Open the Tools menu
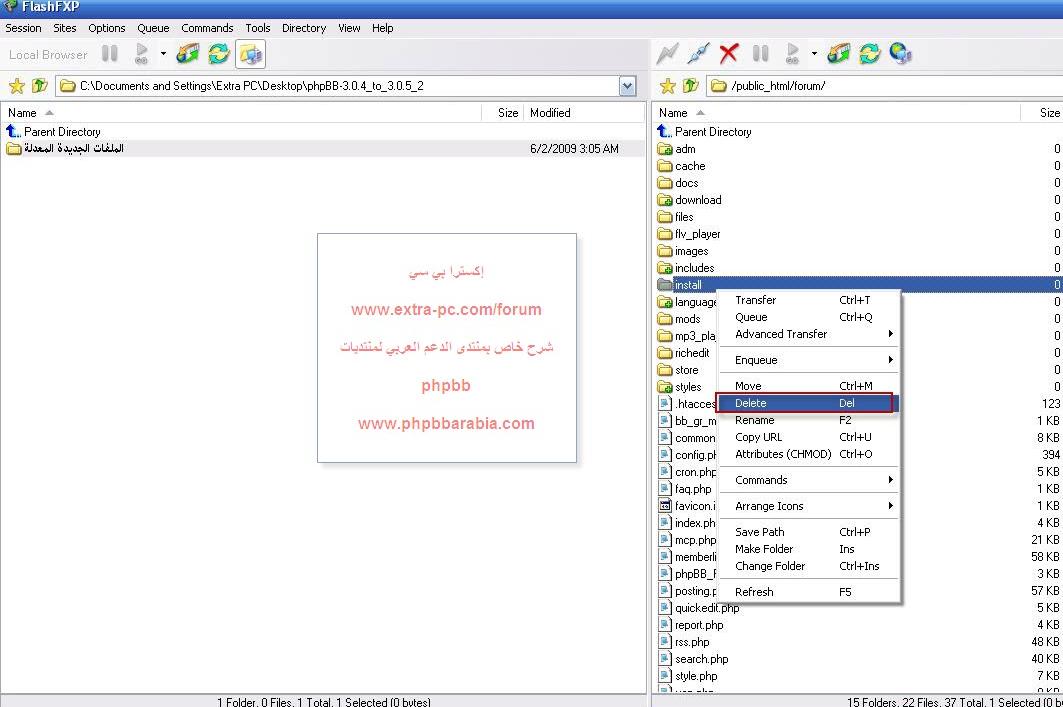 (258, 28)
